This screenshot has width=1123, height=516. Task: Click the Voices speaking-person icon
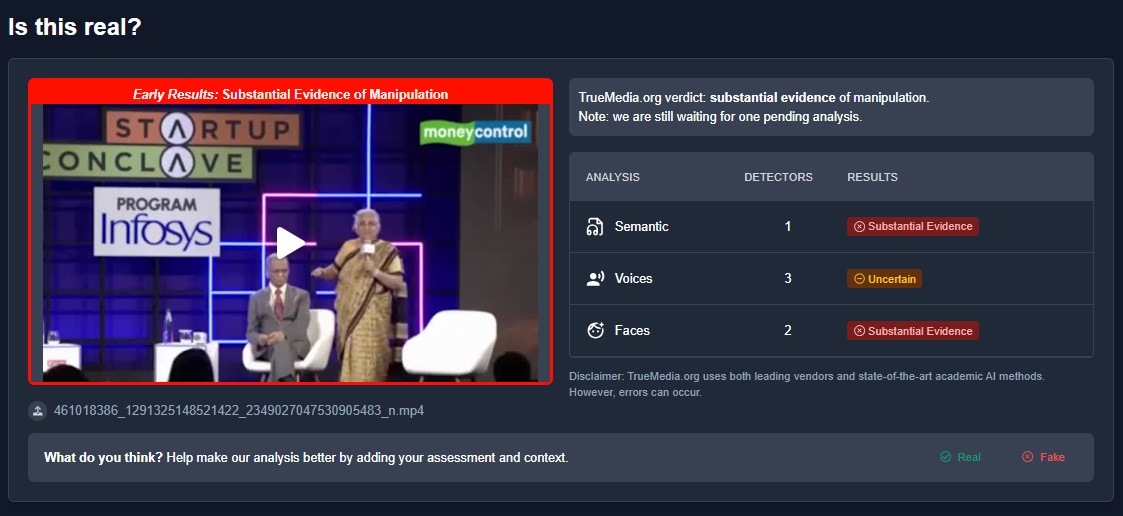[x=595, y=279]
